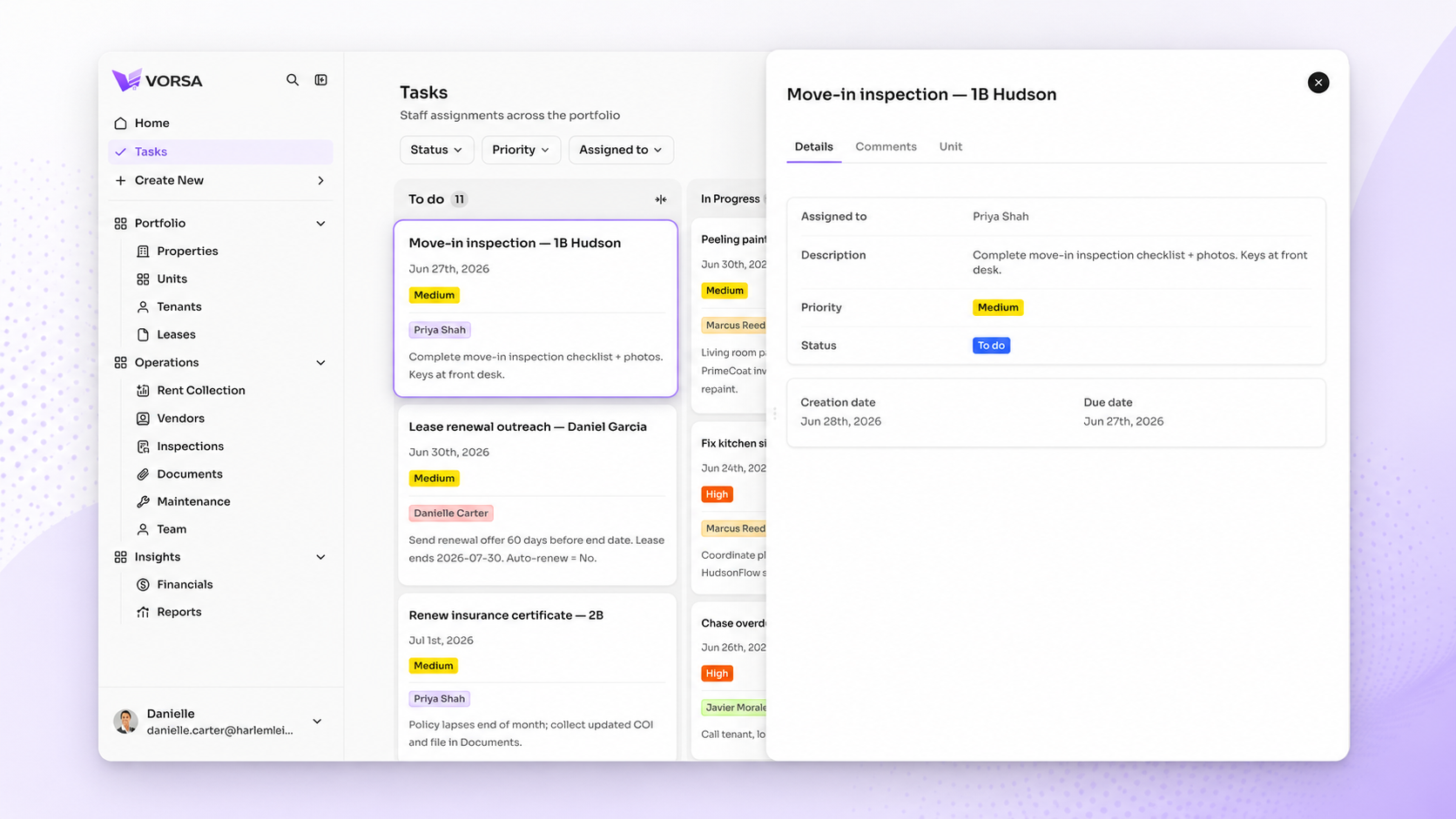Screen dimensions: 1456x819
Task: Click the Maintenance wrench icon
Action: [x=143, y=502]
